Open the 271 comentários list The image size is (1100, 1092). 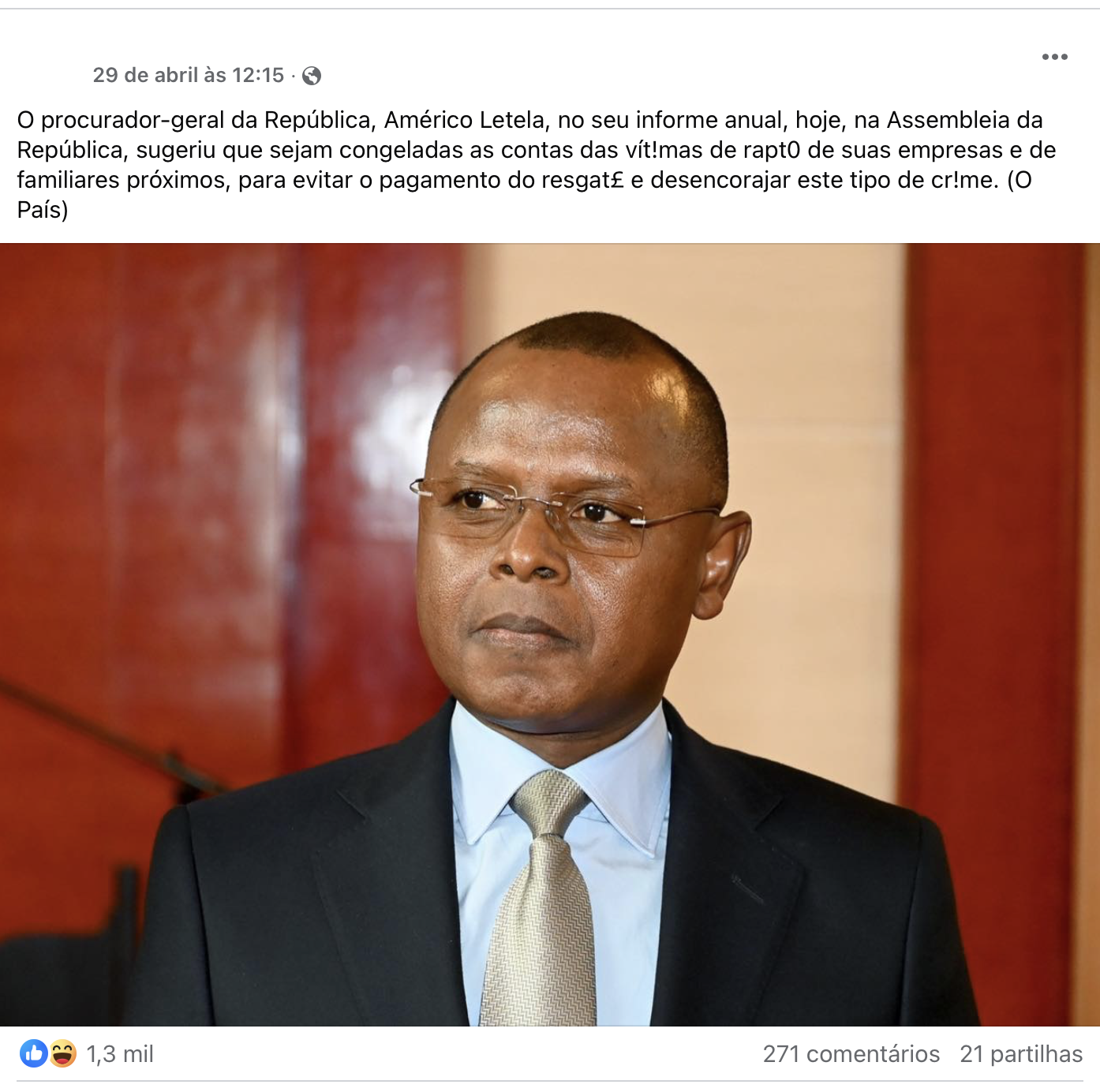coord(851,1054)
